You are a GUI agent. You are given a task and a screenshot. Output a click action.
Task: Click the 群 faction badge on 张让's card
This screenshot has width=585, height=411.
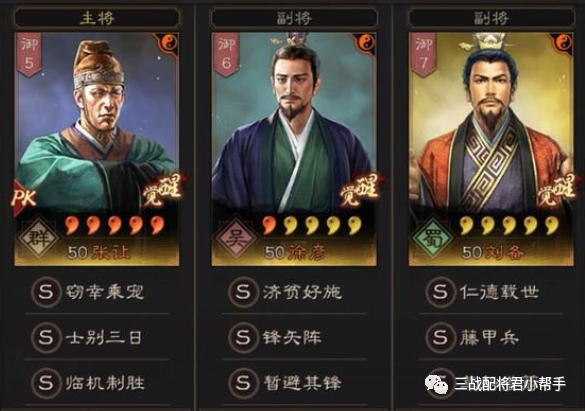(x=39, y=238)
